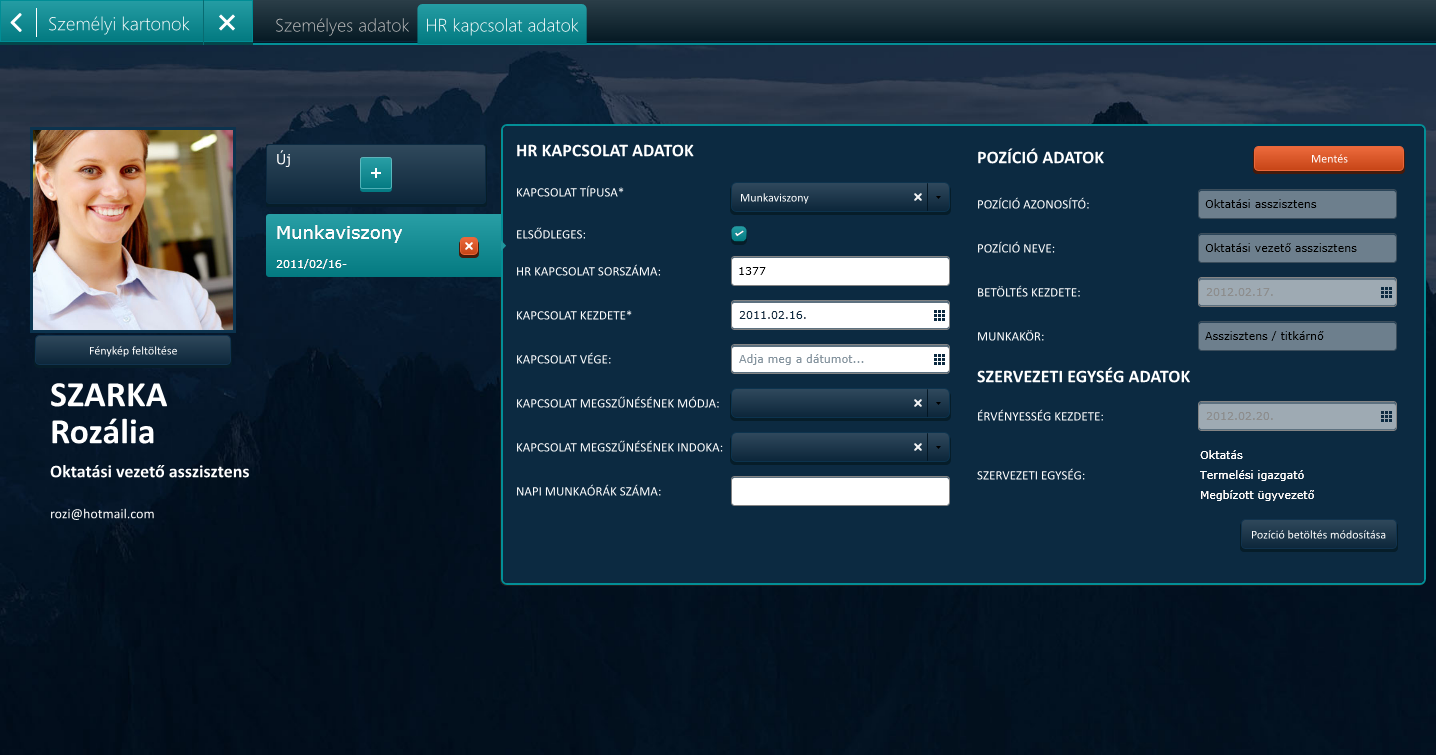Clear Kapcsolat megszűnésének módja value
1436x755 pixels.
(x=917, y=403)
